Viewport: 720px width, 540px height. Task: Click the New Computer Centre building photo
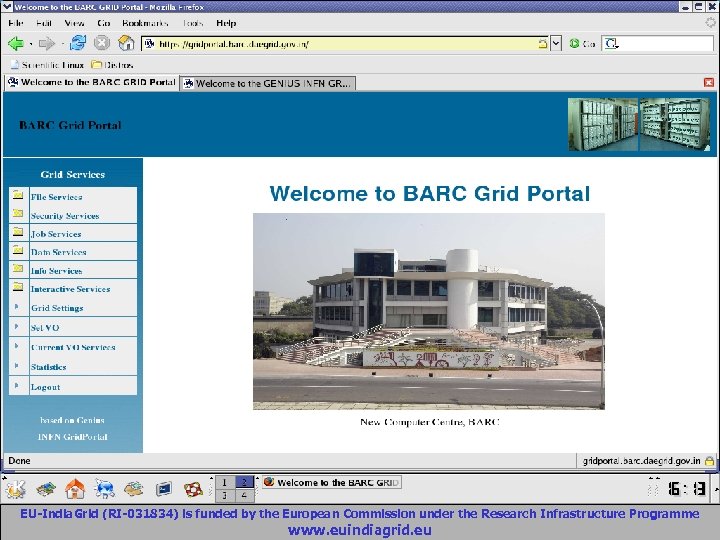429,311
